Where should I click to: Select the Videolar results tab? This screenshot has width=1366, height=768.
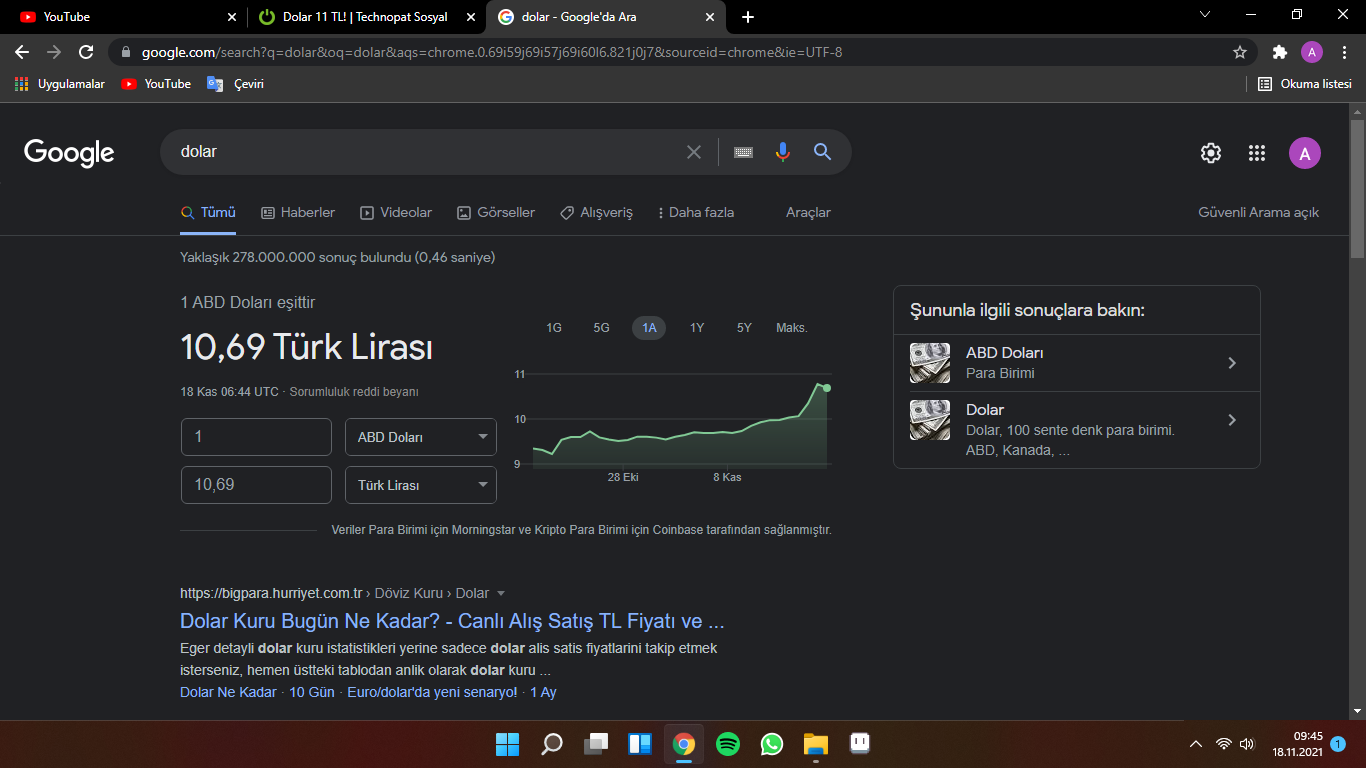[x=396, y=213]
